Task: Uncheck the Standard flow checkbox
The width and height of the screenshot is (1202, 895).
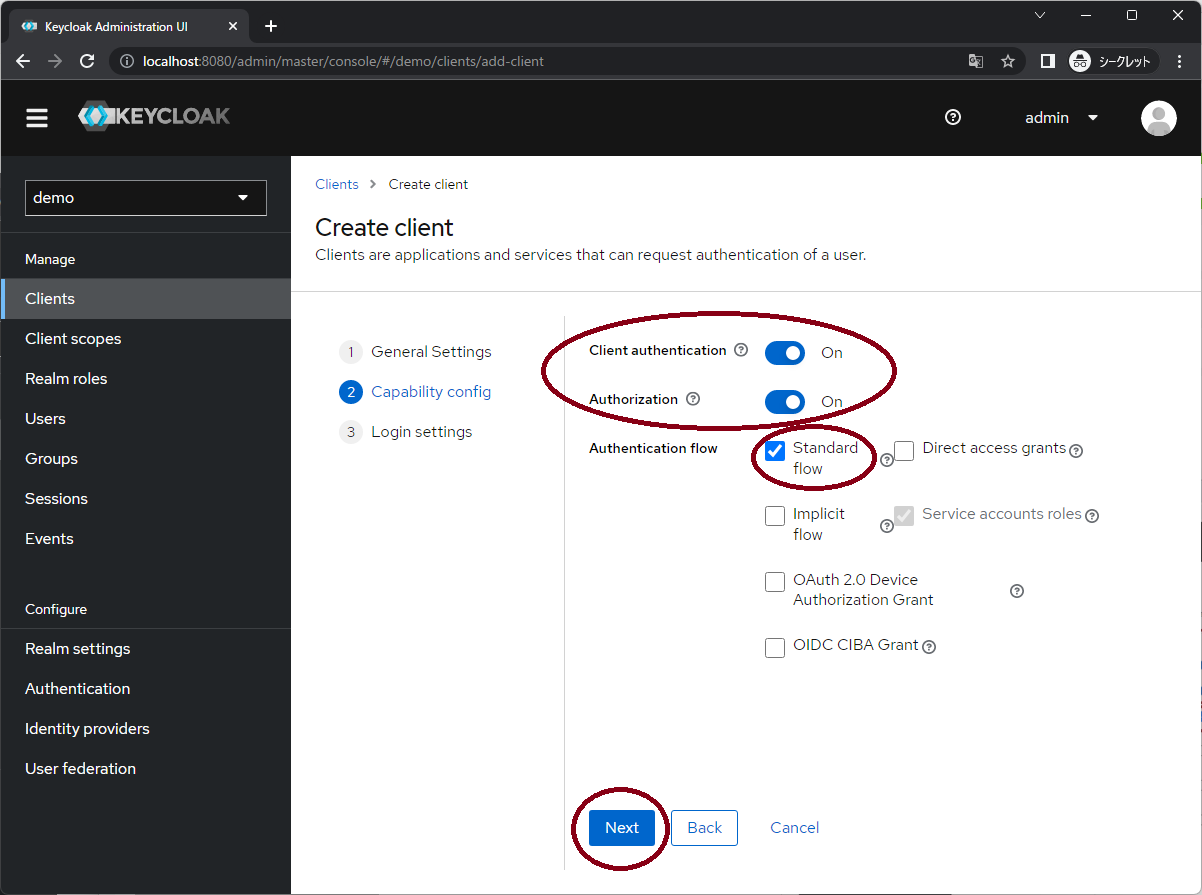Action: 774,451
